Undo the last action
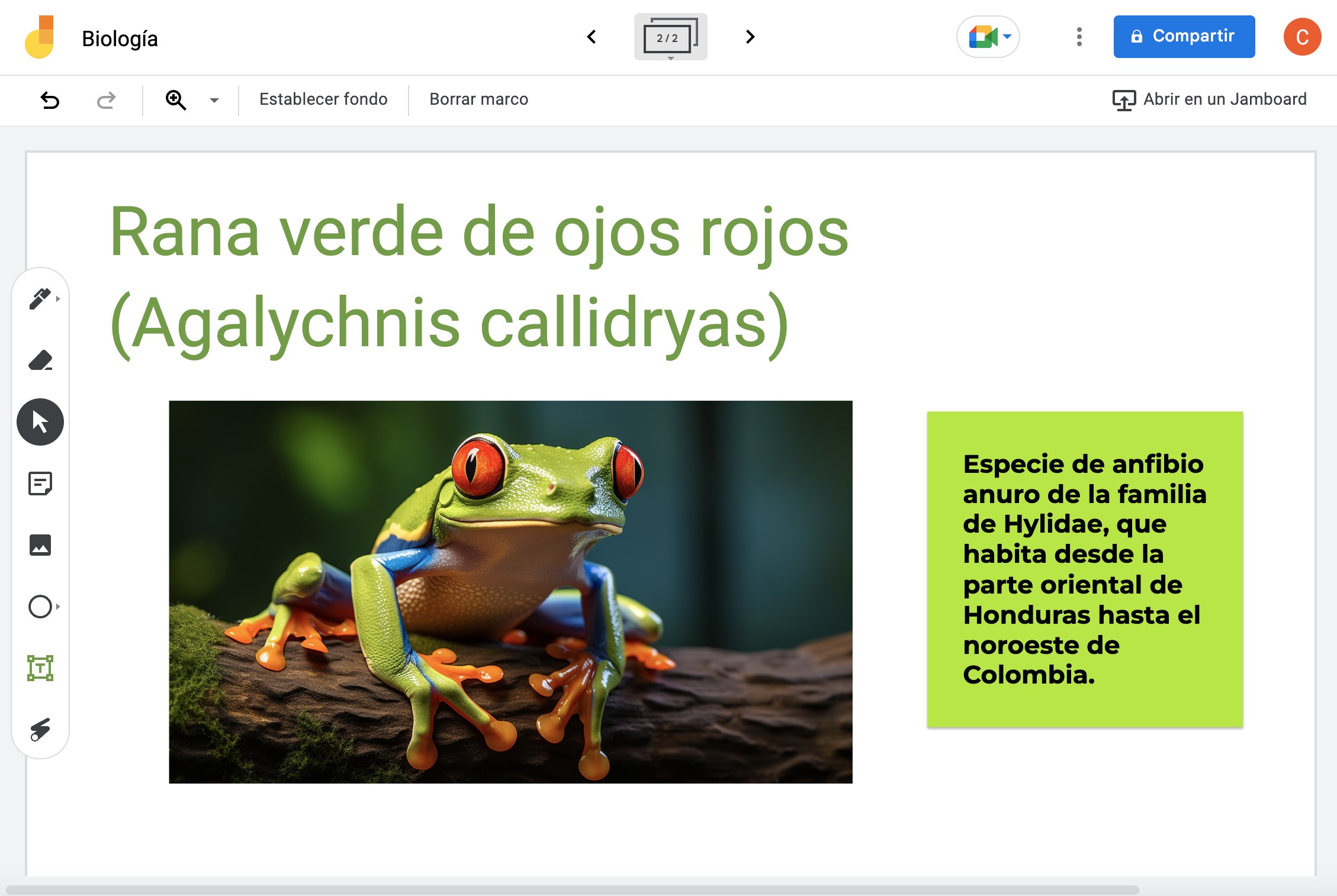1337x896 pixels. tap(50, 100)
